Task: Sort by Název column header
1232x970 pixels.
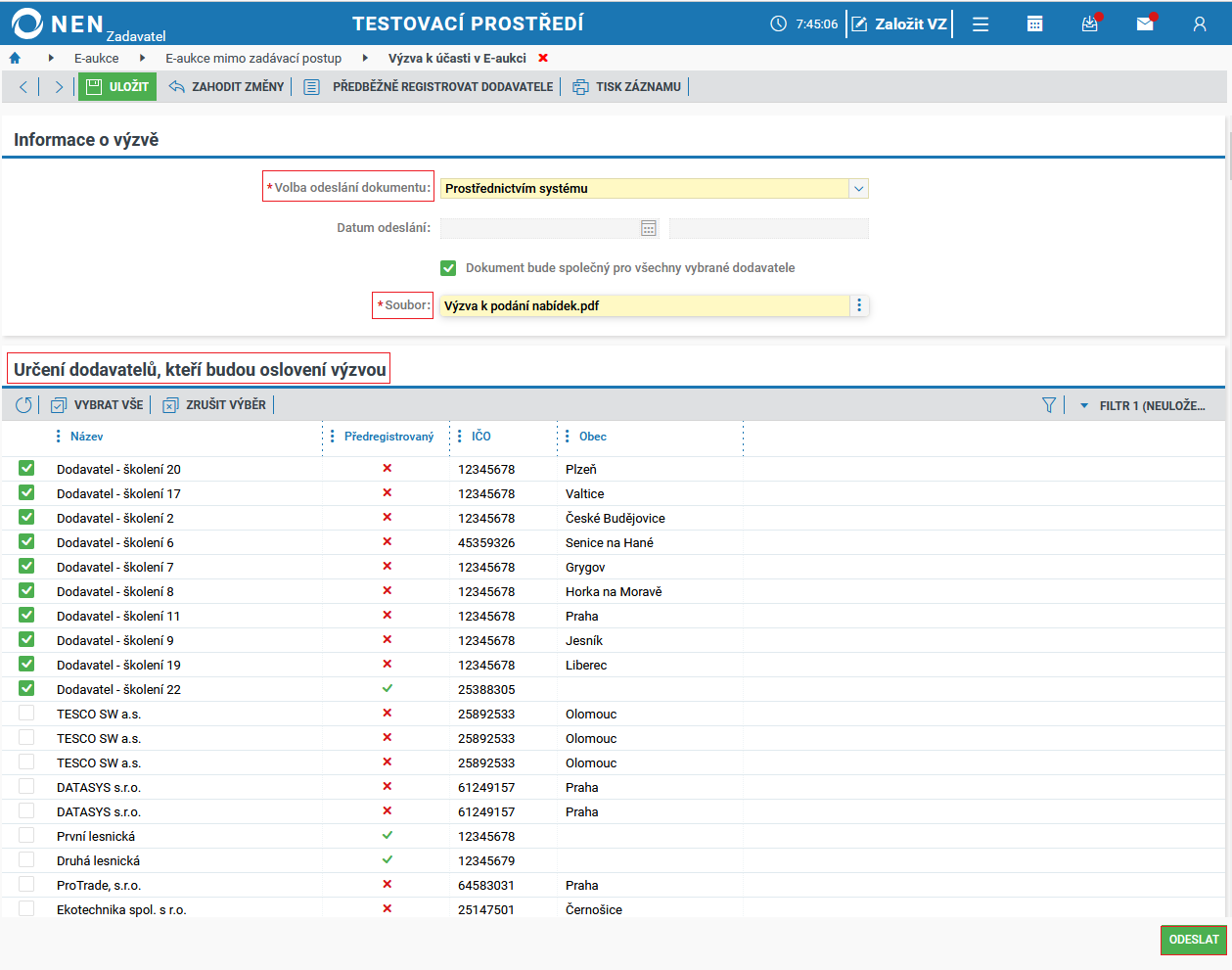Action: tap(87, 437)
